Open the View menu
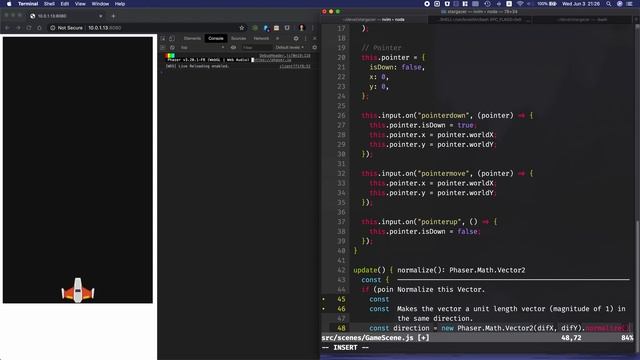This screenshot has height=360, width=640. (80, 4)
